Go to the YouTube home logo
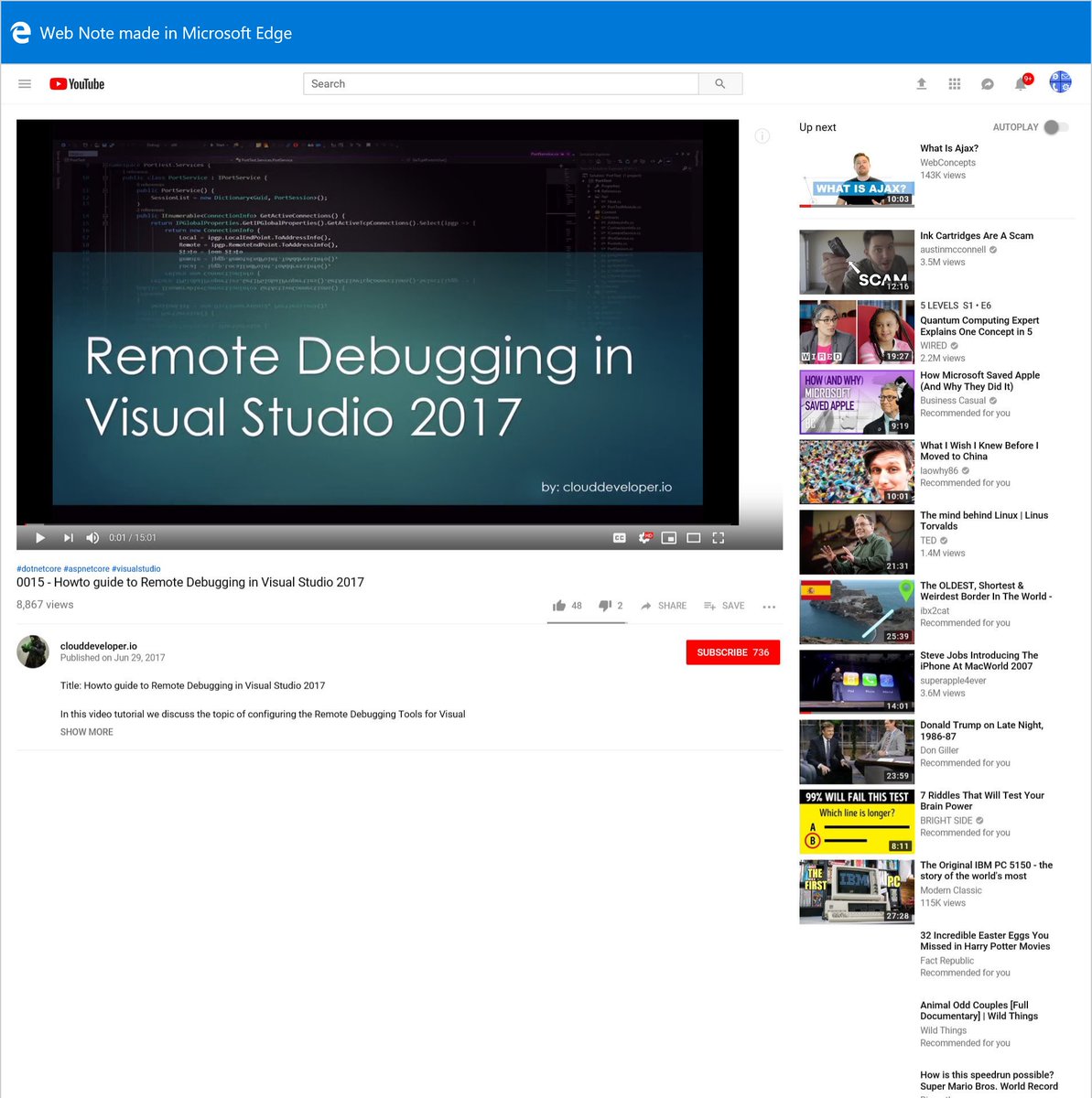This screenshot has height=1098, width=1092. point(77,84)
